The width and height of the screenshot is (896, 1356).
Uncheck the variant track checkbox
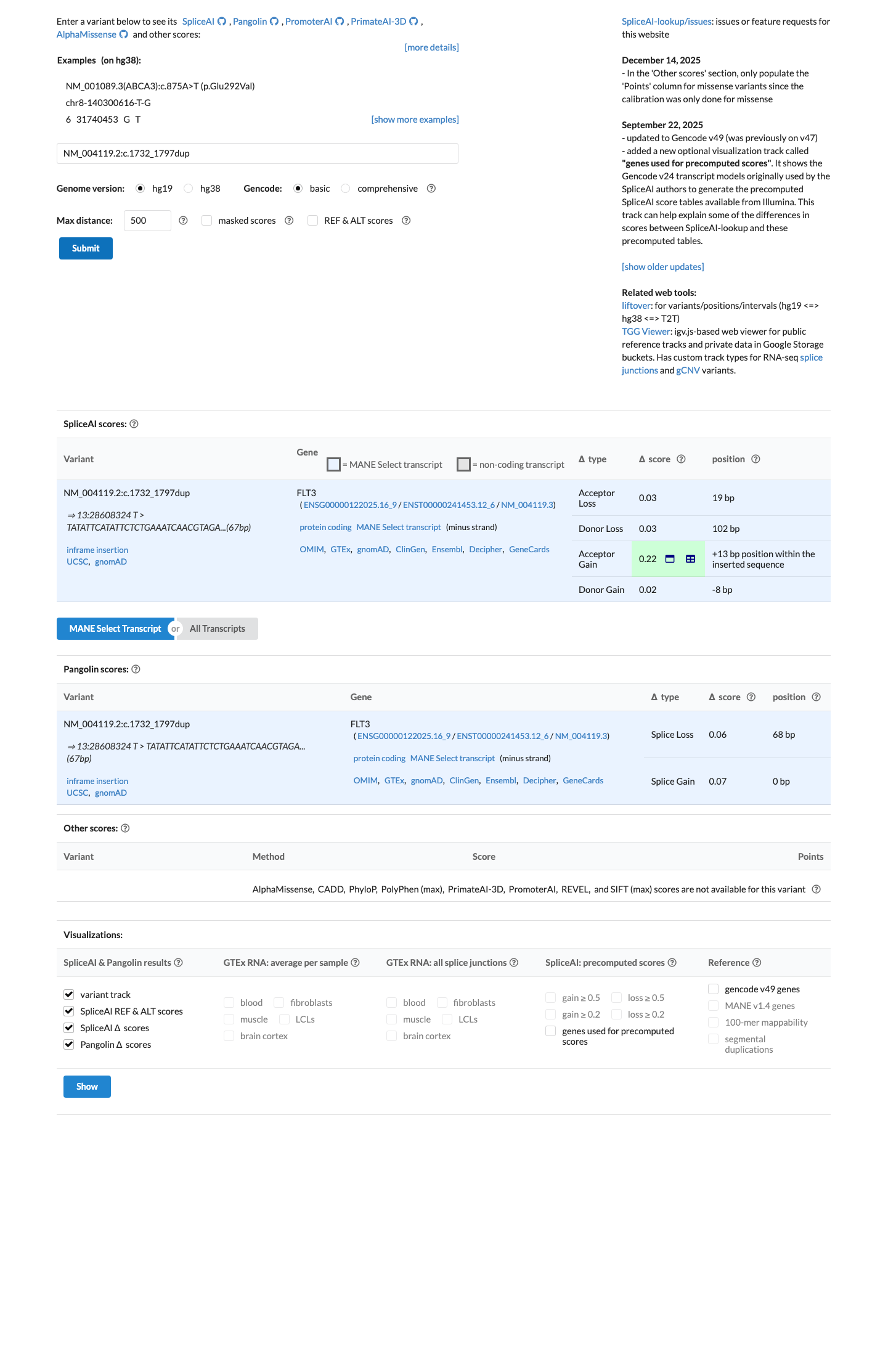69,995
